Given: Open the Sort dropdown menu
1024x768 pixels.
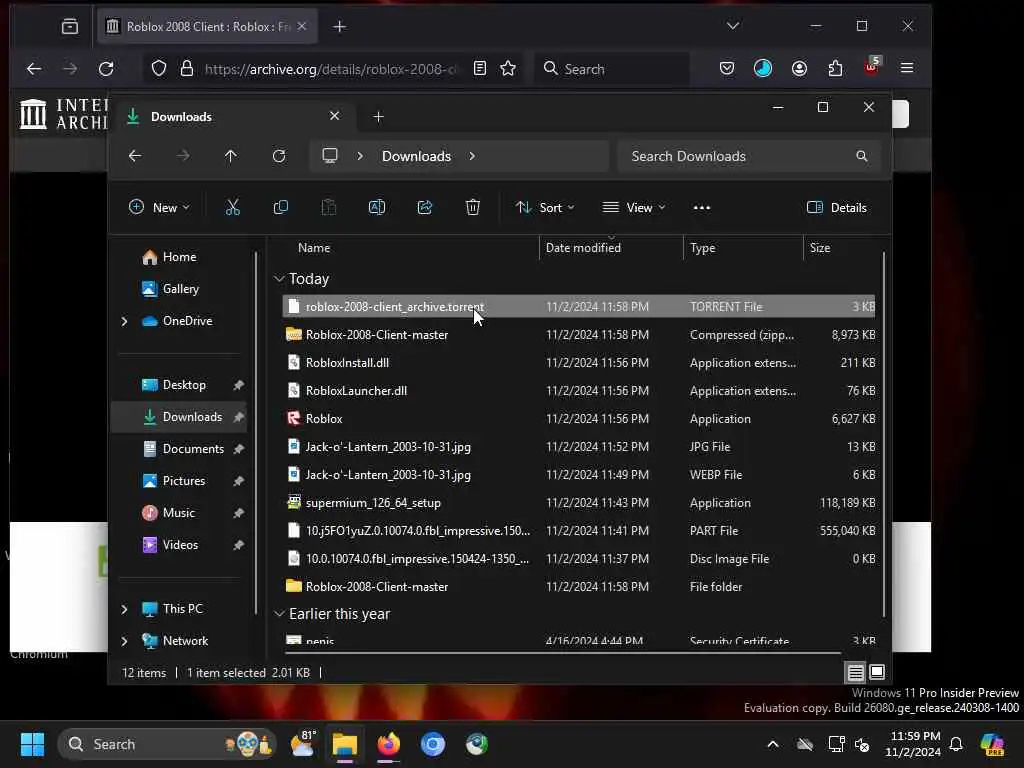Looking at the screenshot, I should pos(545,208).
